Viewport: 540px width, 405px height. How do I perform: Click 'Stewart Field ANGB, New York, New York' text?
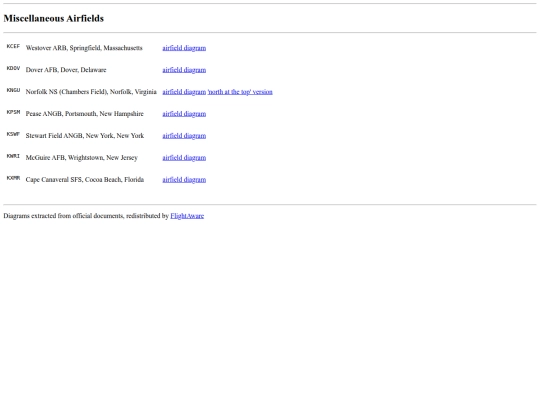[x=85, y=136]
